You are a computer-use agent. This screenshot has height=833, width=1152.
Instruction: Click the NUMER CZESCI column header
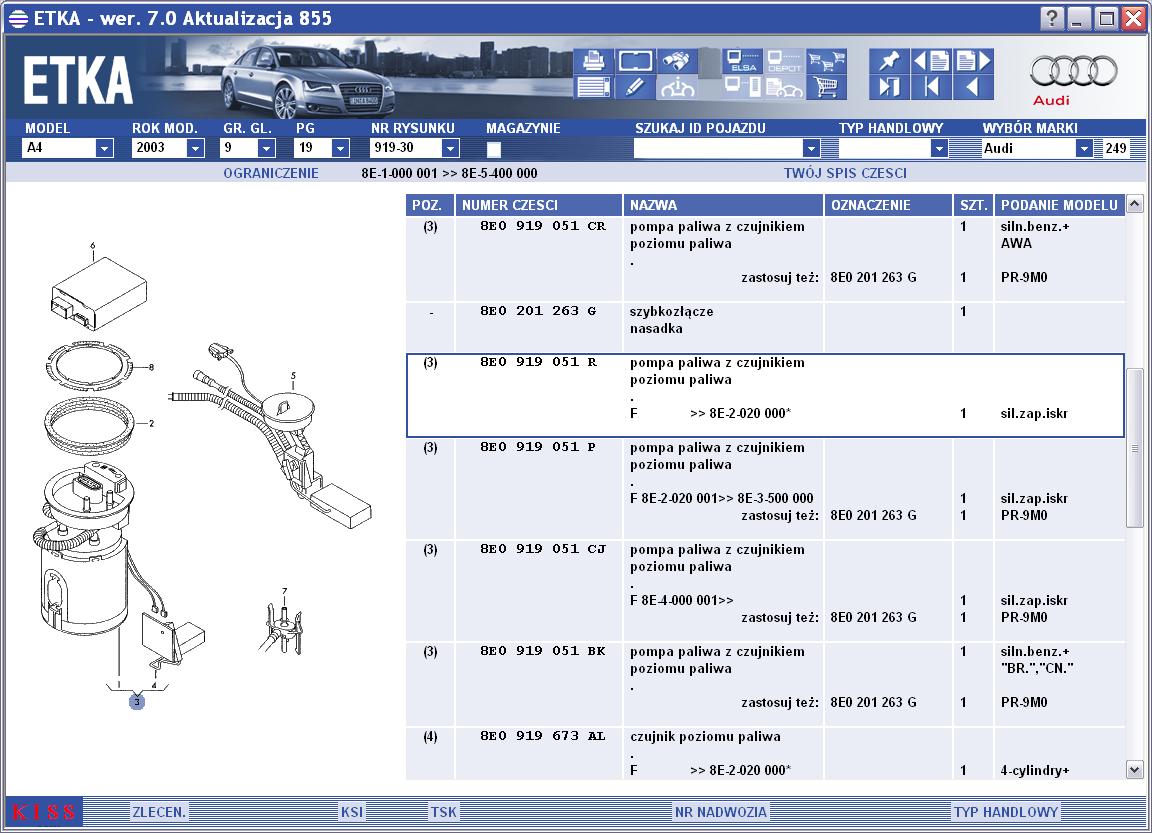(x=539, y=205)
